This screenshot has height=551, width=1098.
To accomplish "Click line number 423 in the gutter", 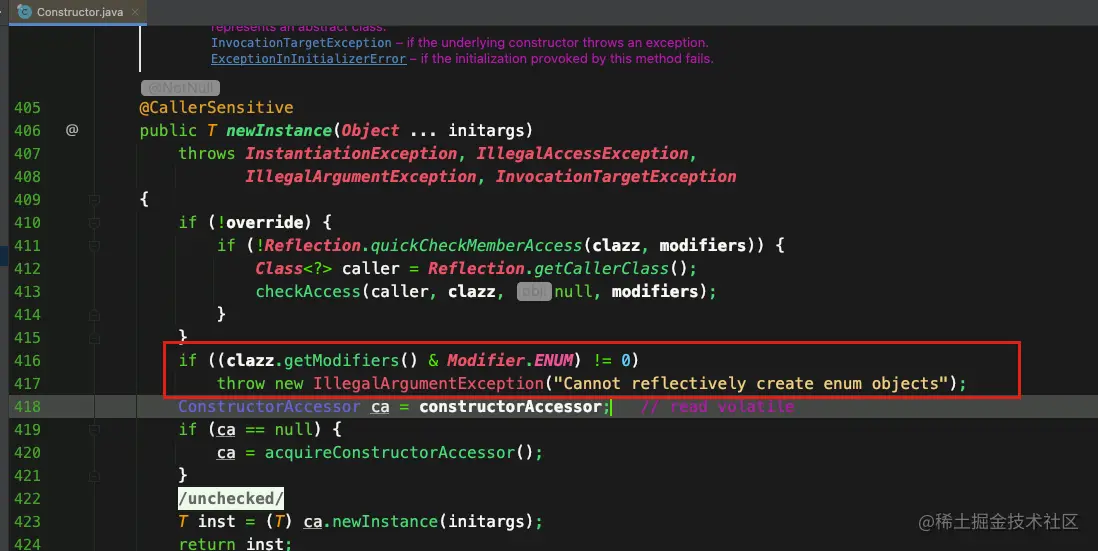I will [27, 522].
